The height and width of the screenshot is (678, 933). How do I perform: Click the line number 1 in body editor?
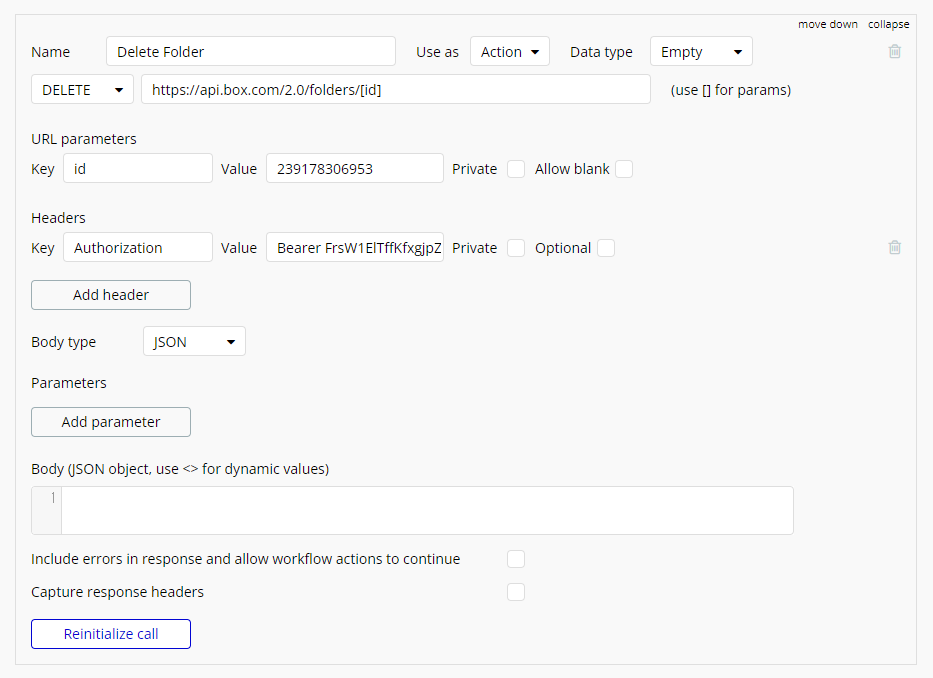point(53,498)
